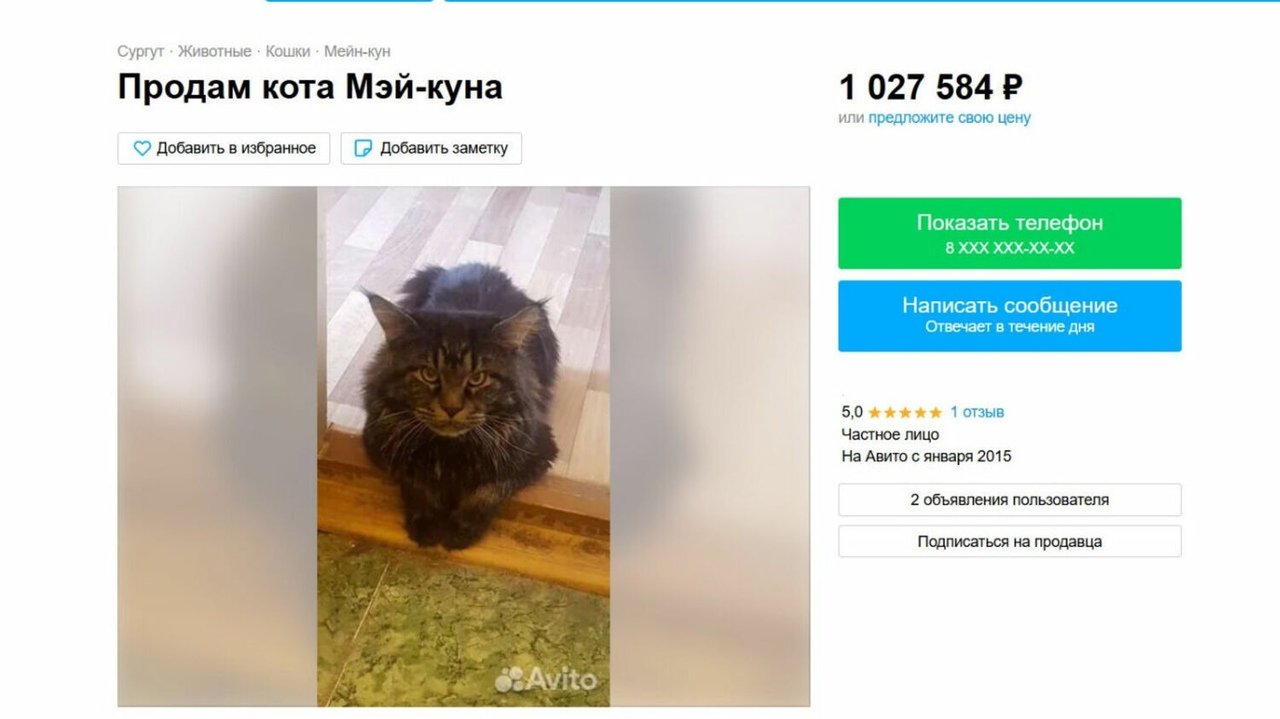Viewport: 1280px width, 719px height.
Task: Click the listing title Продам кота Мэй-куна
Action: coord(310,87)
